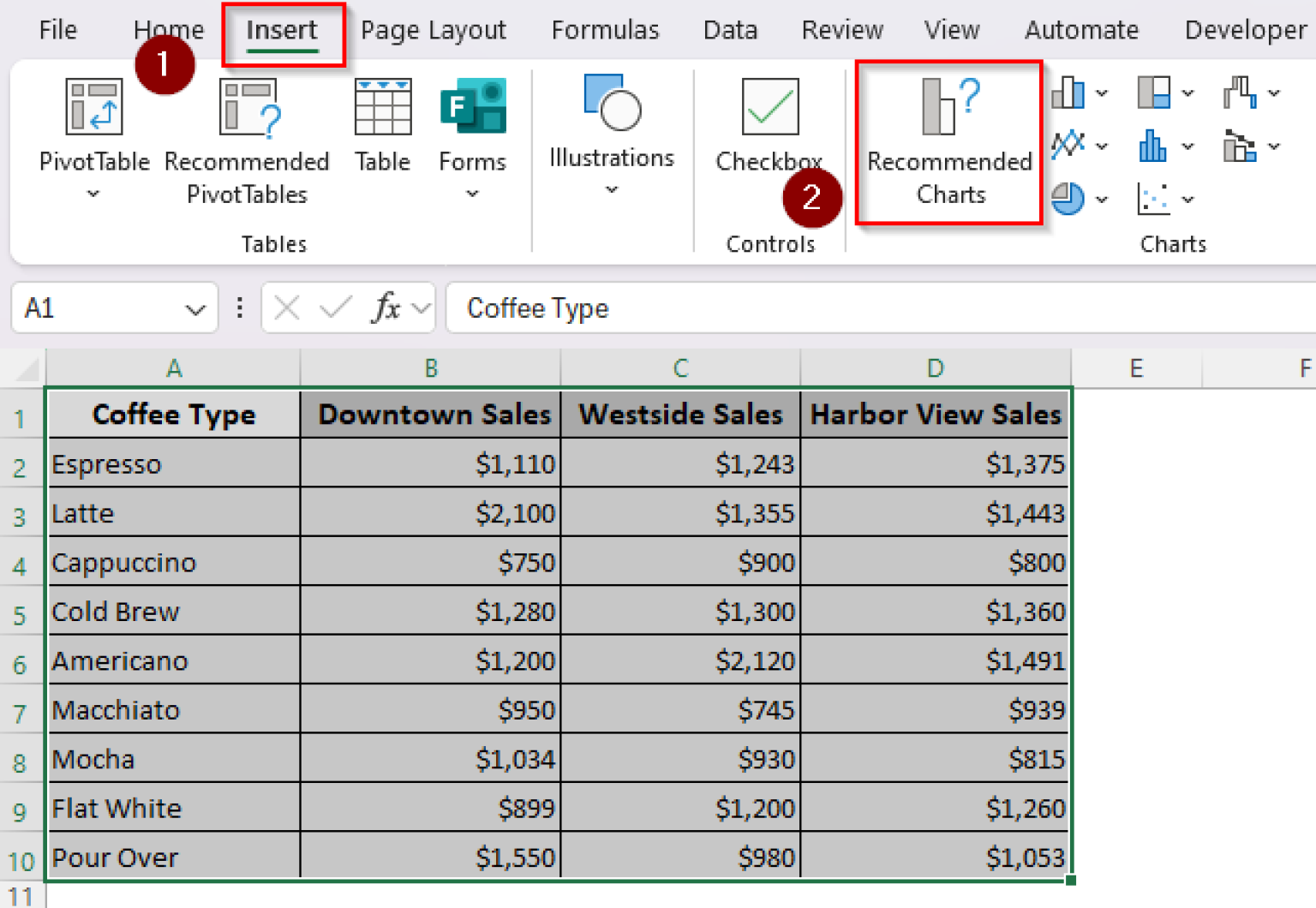Open the Forms tool
Viewport: 1316px width, 908px height.
(472, 137)
